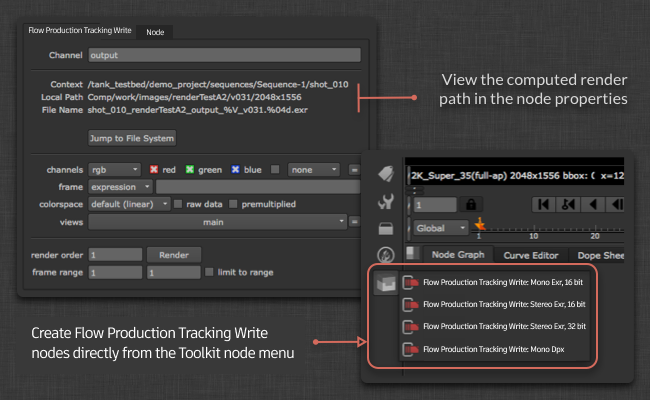650x400 pixels.
Task: Click the small button right of views dropdown
Action: 354,222
